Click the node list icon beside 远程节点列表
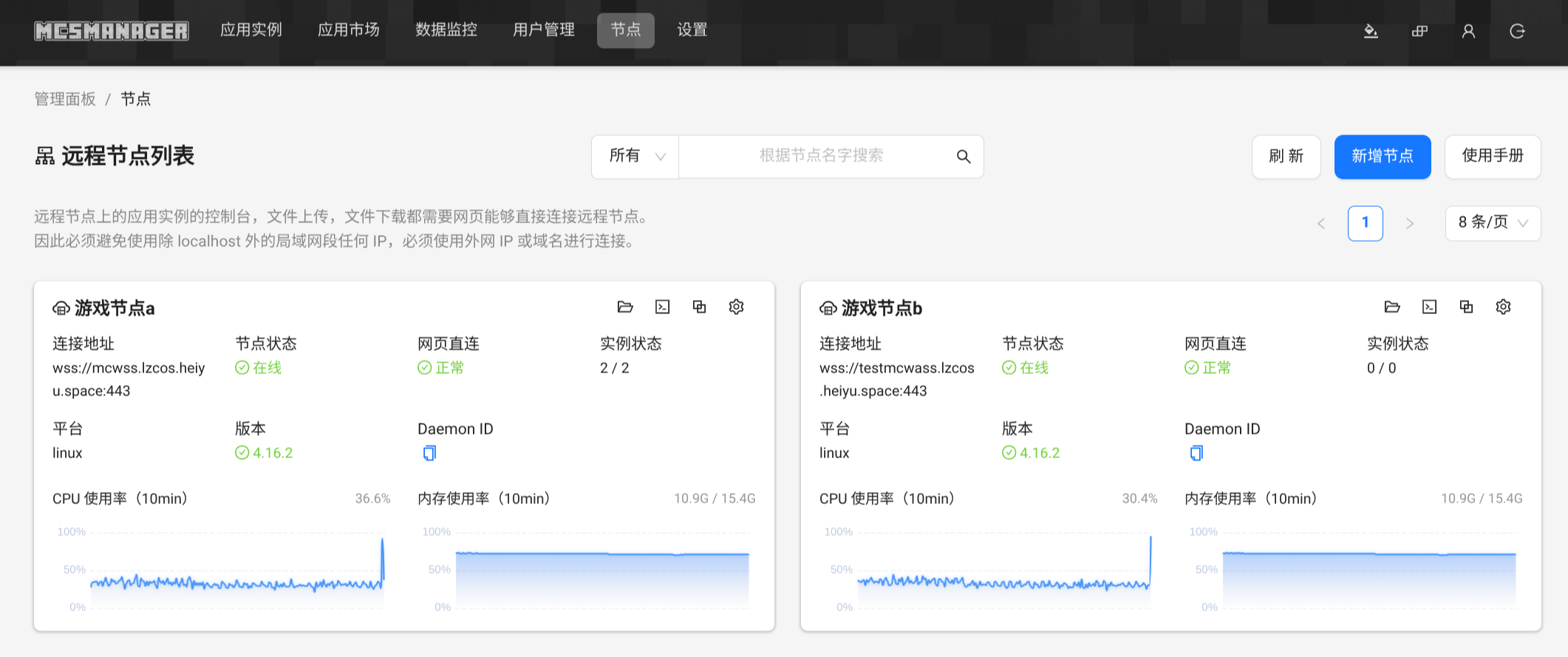 [x=44, y=156]
